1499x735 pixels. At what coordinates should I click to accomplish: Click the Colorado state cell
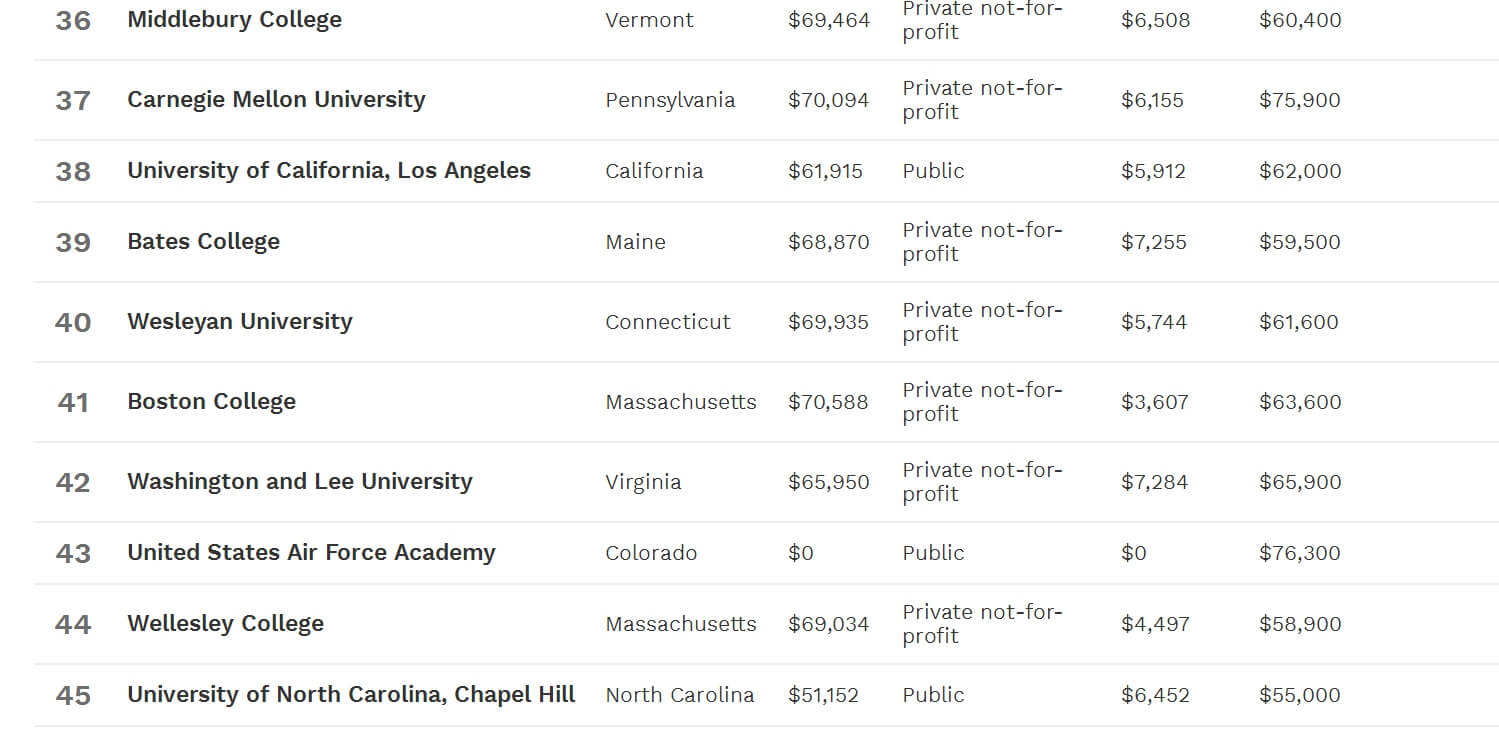click(x=651, y=553)
